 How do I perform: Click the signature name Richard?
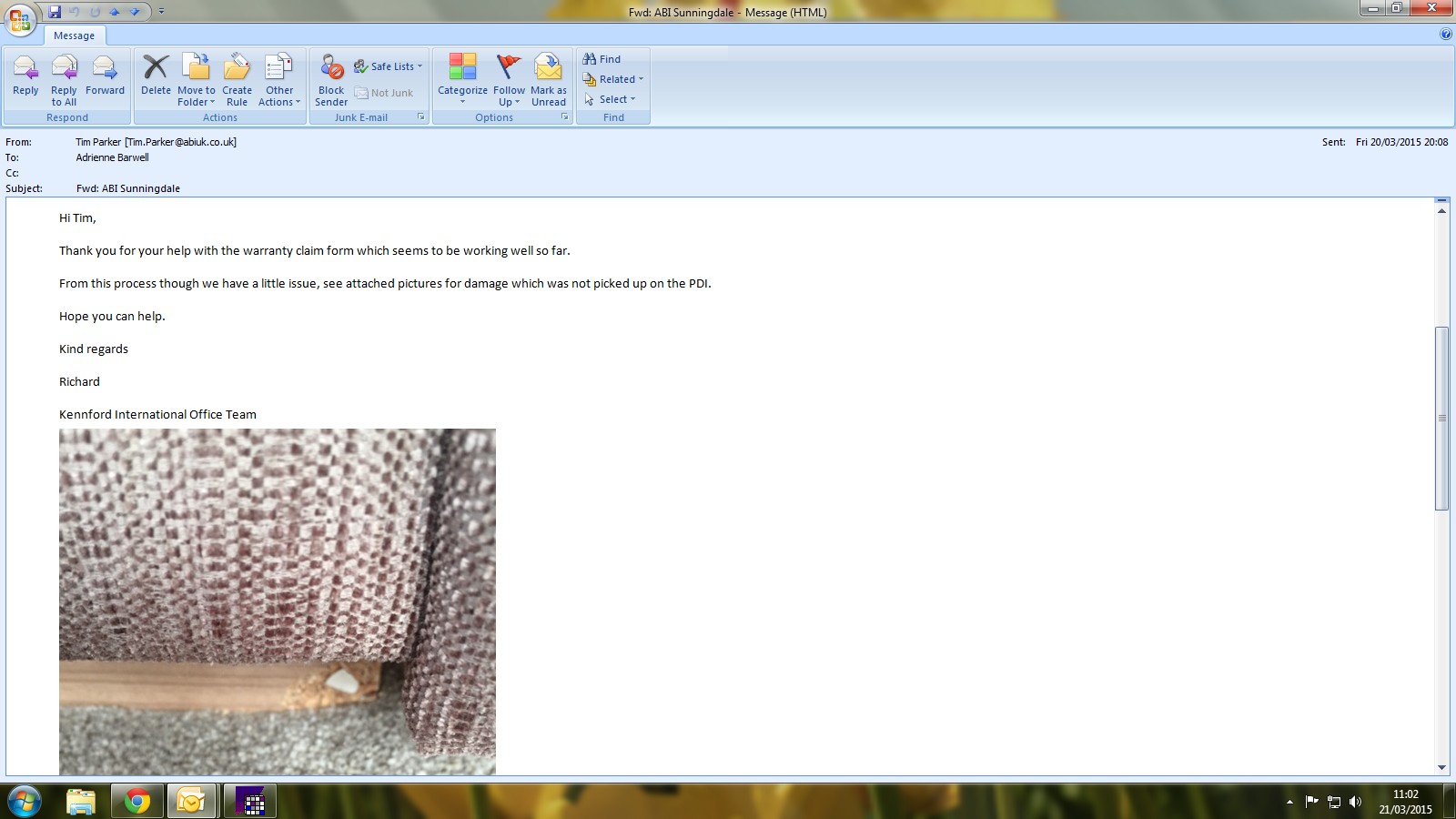(x=79, y=382)
